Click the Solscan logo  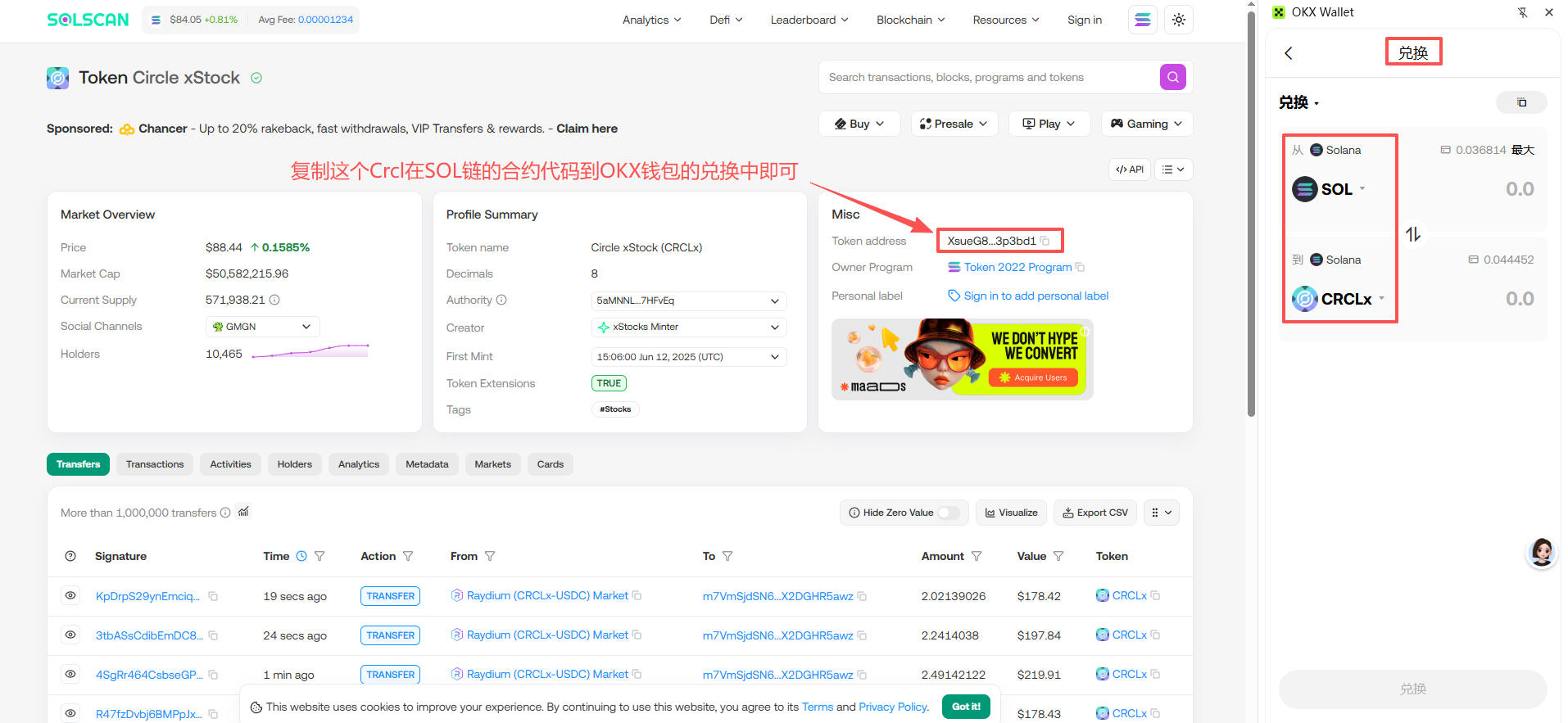[x=88, y=20]
